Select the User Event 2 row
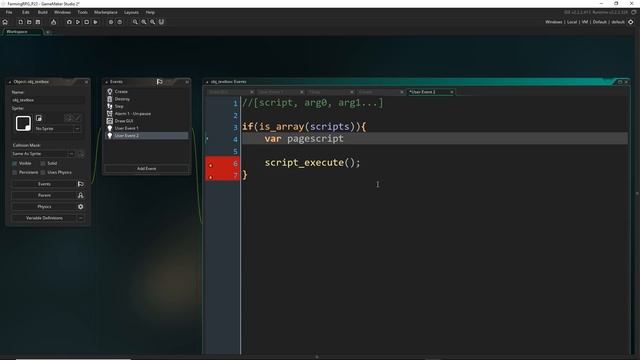Image resolution: width=640 pixels, height=360 pixels. pyautogui.click(x=147, y=136)
